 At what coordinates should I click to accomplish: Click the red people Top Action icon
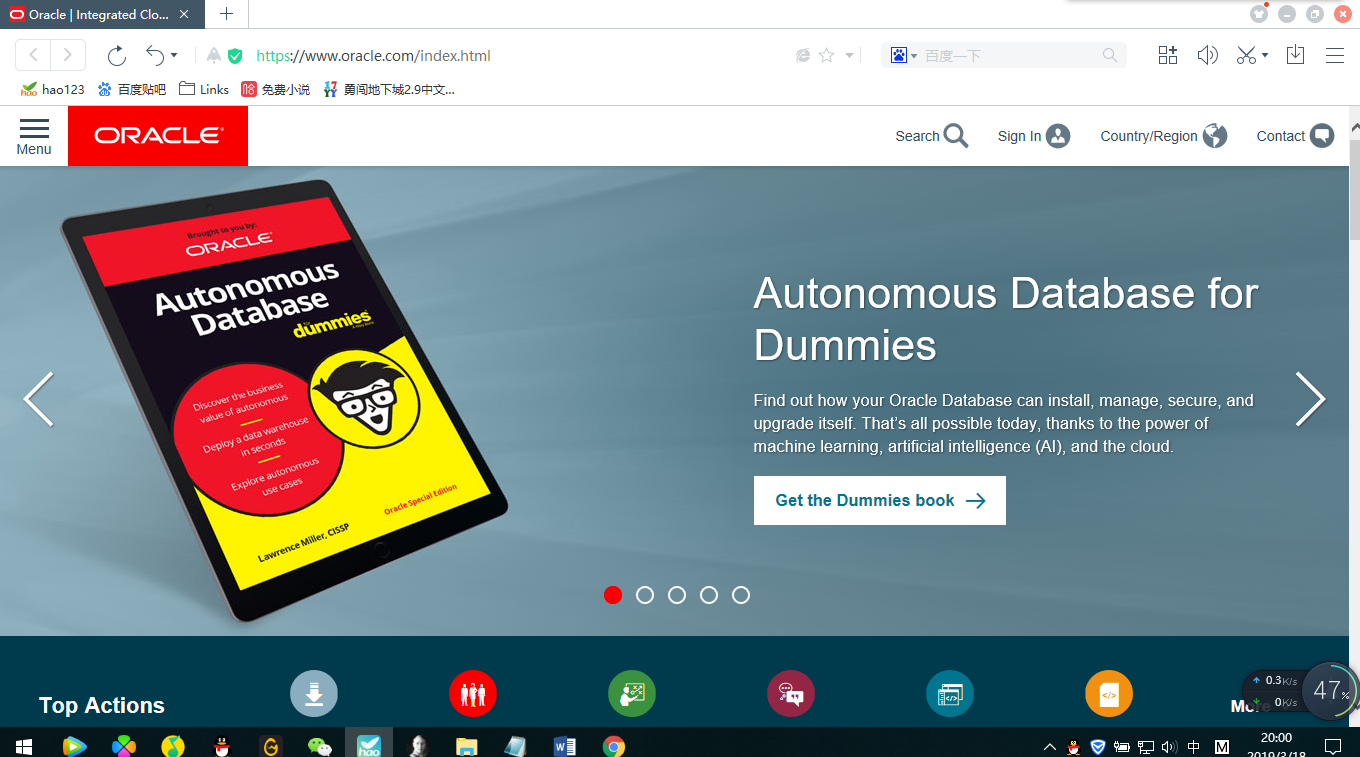473,693
